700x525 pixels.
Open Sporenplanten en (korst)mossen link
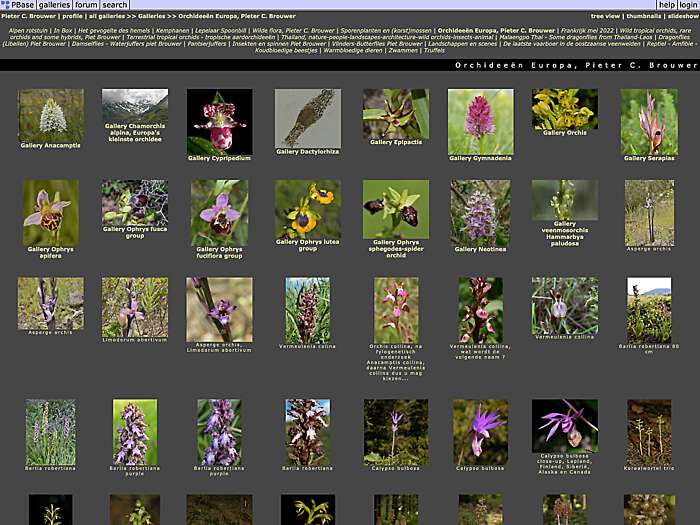[386, 31]
